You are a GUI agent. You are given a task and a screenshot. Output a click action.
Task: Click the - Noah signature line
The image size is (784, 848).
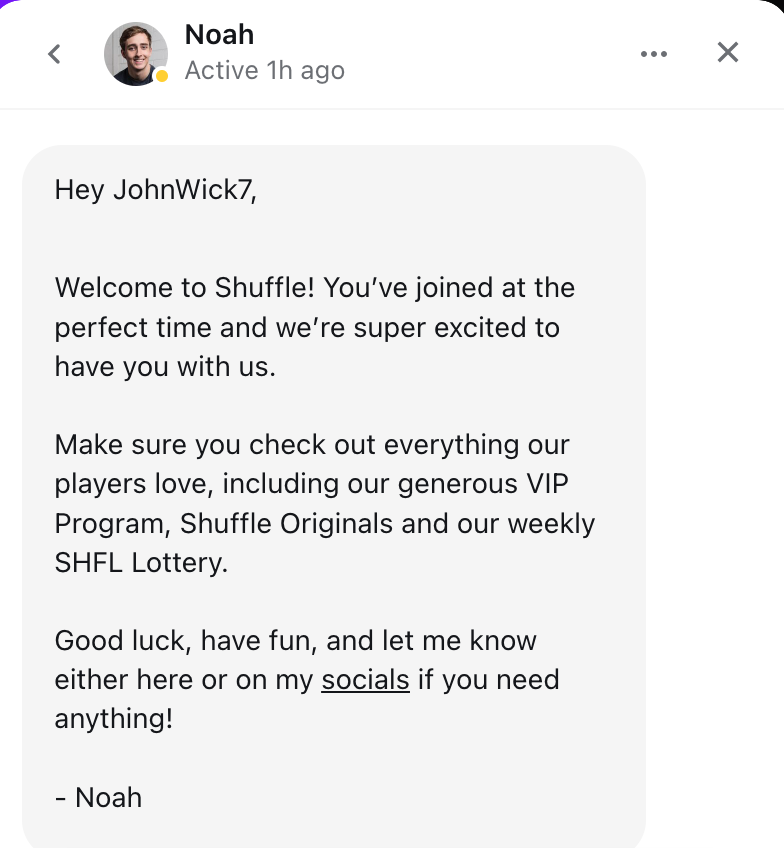click(x=98, y=797)
